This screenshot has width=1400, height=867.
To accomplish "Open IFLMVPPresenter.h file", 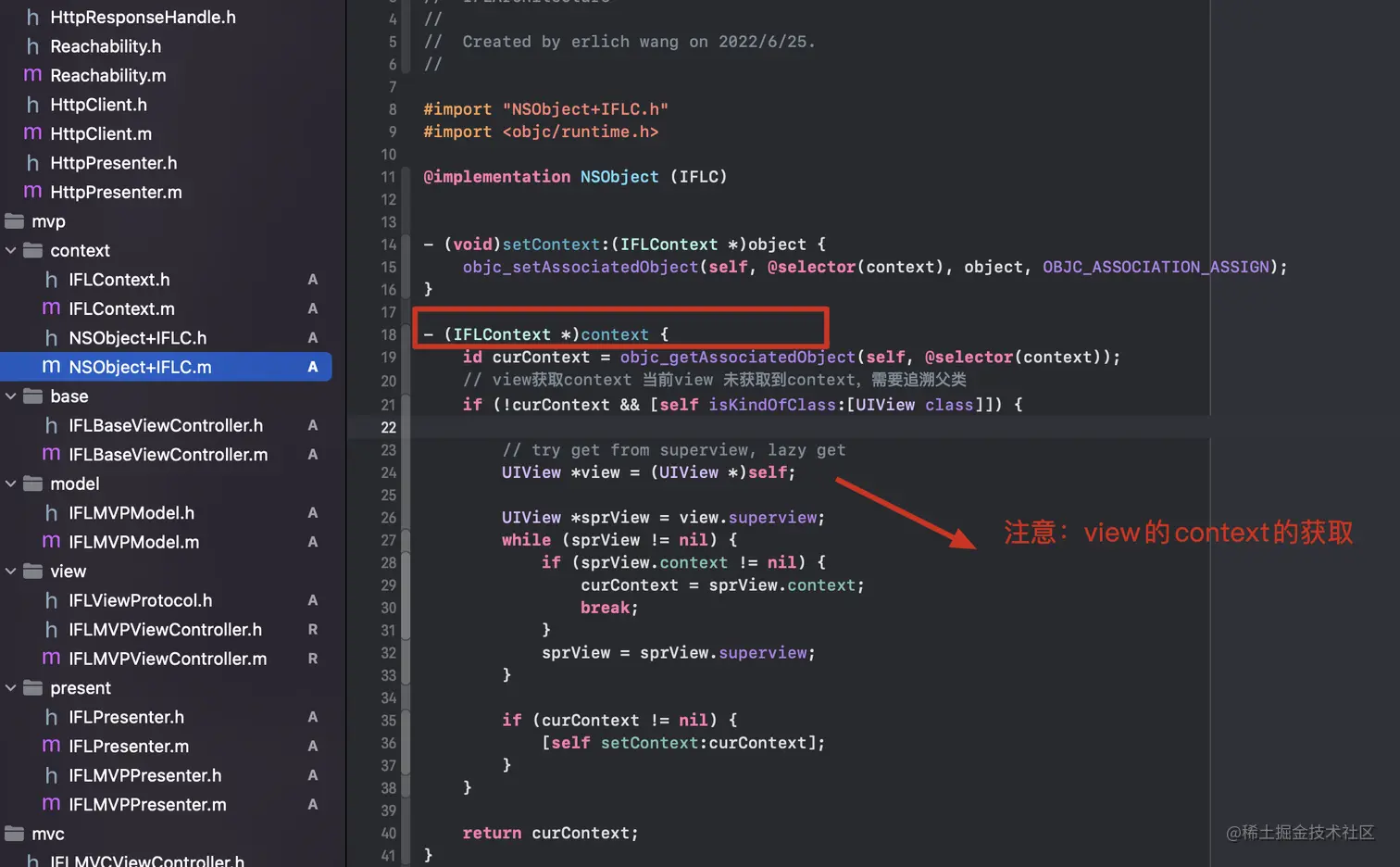I will (x=144, y=775).
